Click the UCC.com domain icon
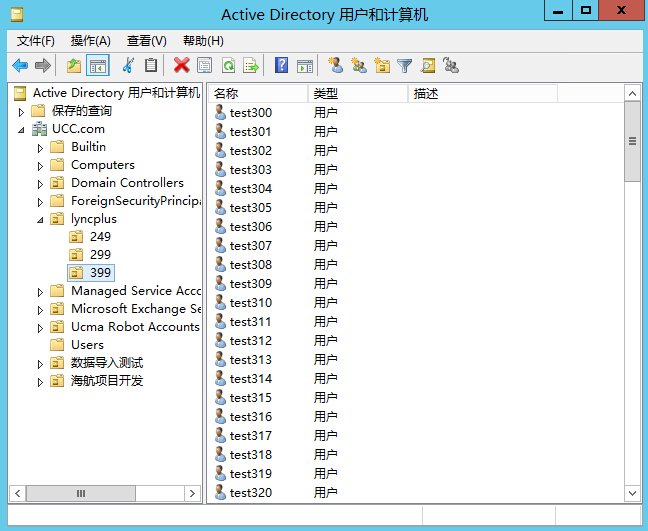The width and height of the screenshot is (648, 531). pos(39,129)
